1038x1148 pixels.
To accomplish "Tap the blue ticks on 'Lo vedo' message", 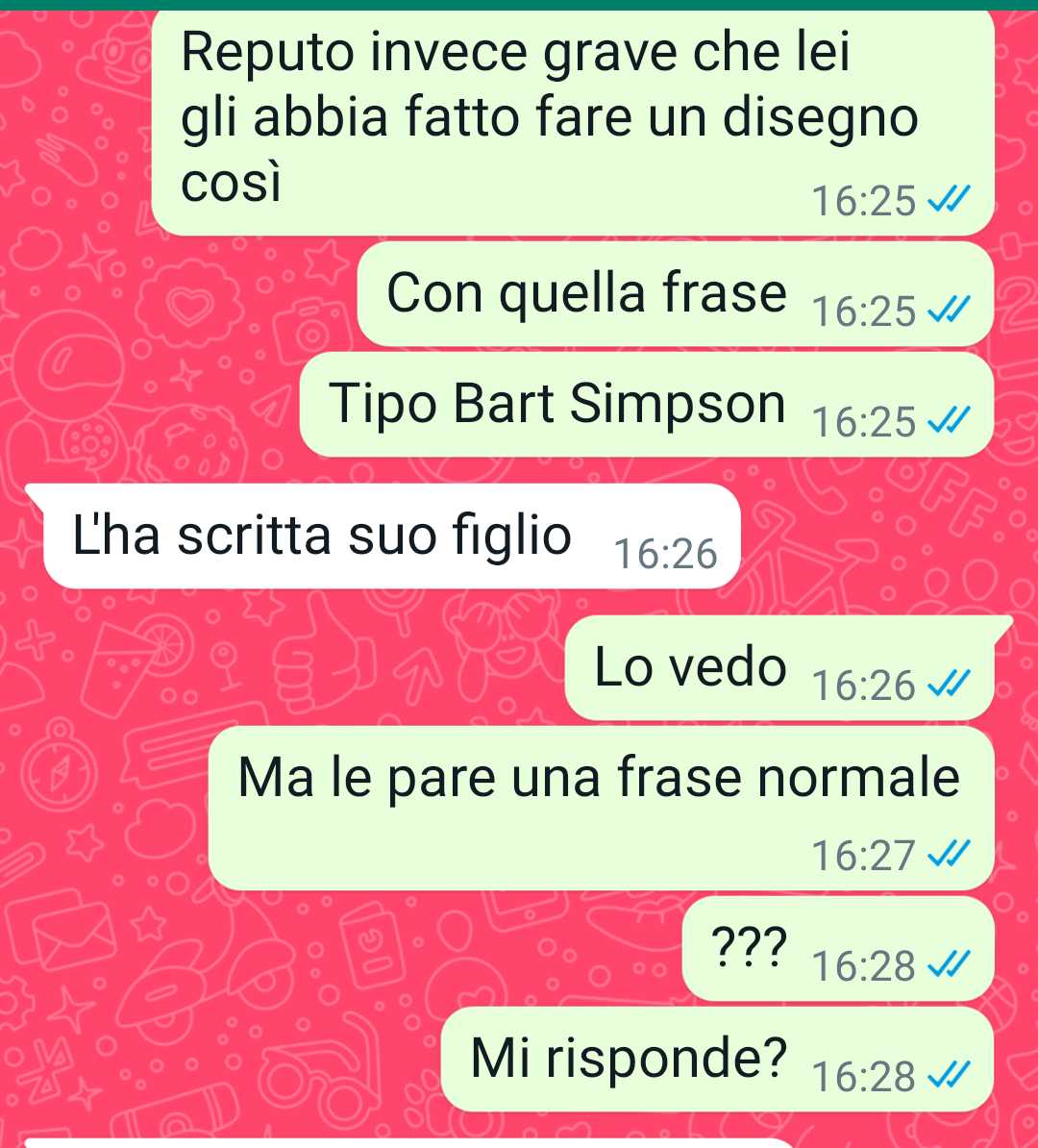I will click(949, 685).
